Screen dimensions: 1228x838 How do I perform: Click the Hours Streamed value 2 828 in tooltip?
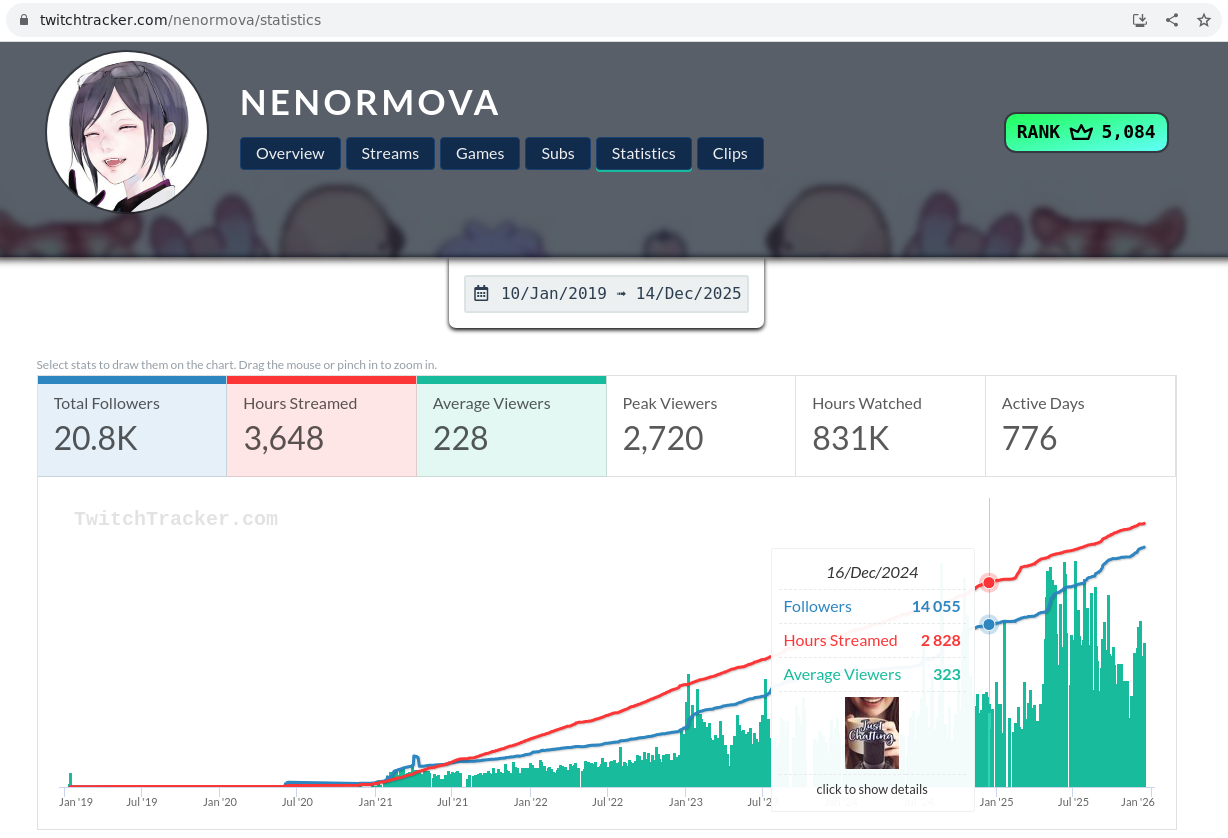941,640
